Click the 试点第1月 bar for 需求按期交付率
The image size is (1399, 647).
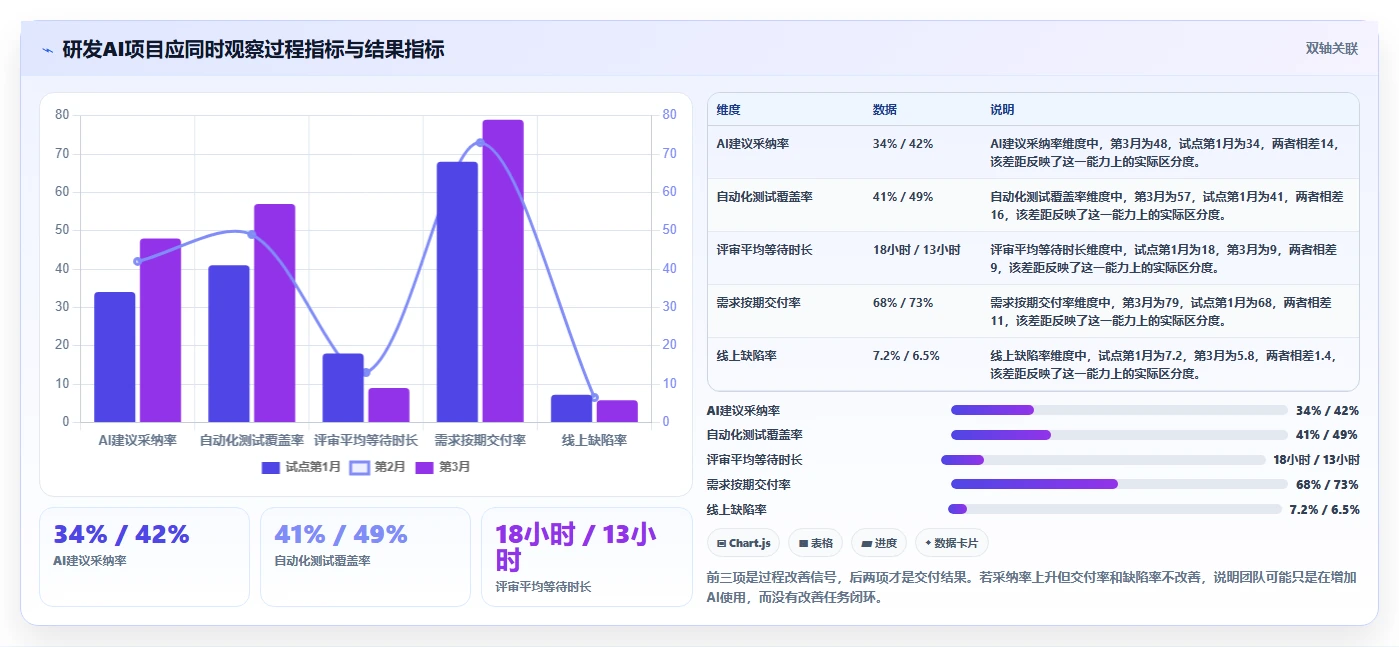tap(457, 292)
